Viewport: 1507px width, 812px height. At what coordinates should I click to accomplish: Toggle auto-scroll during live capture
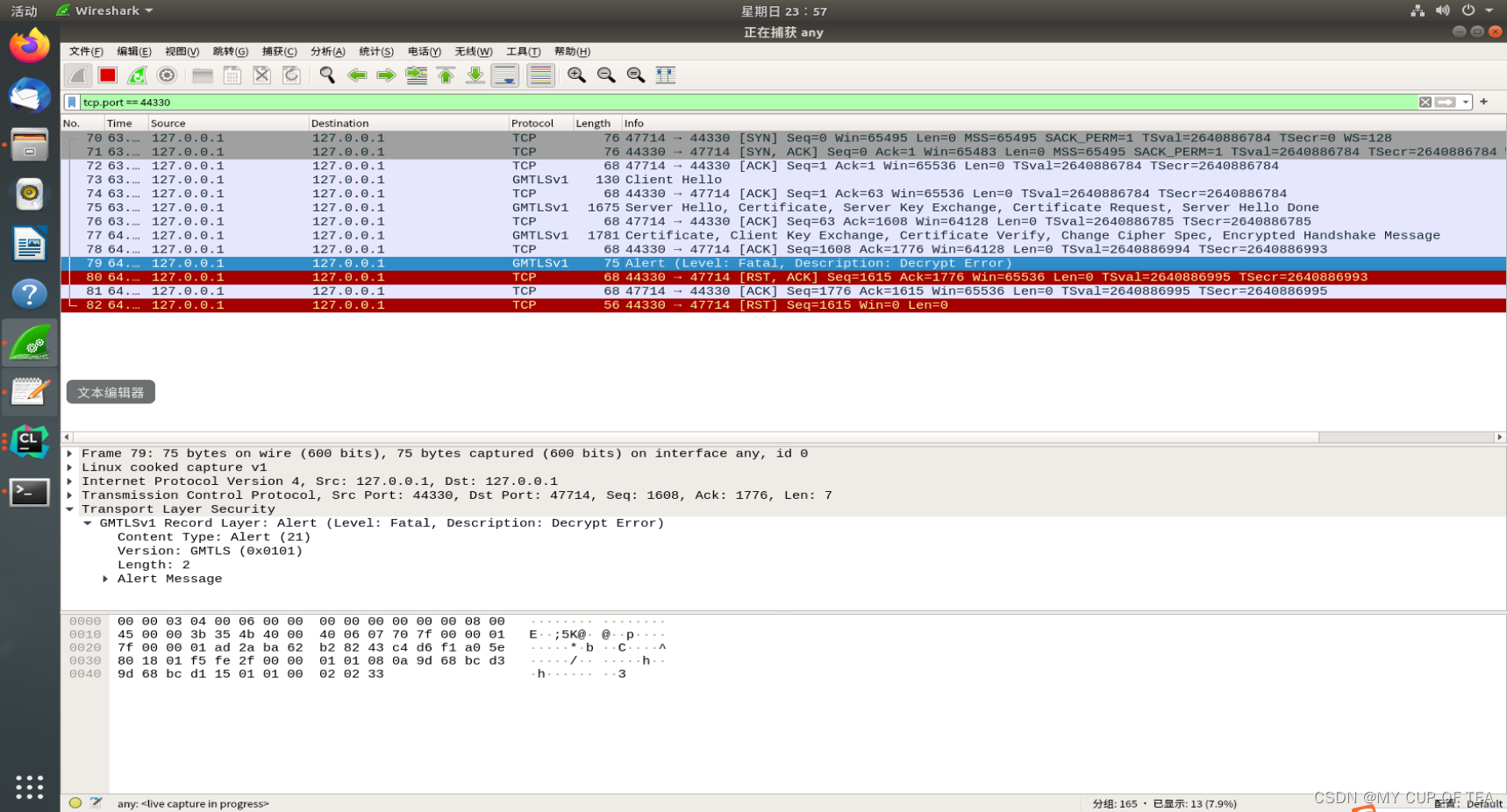(505, 75)
